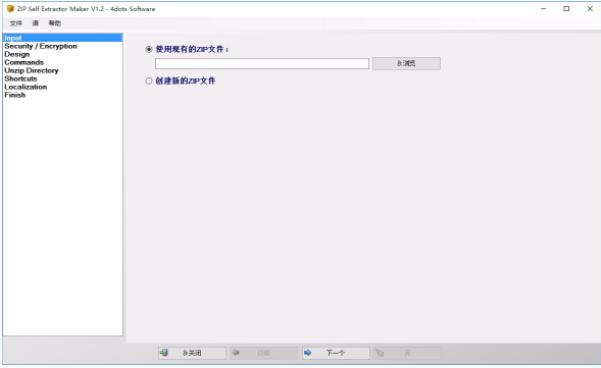Viewport: 601px width, 368px height.
Task: Click the green exit icon on the Close button
Action: click(164, 352)
